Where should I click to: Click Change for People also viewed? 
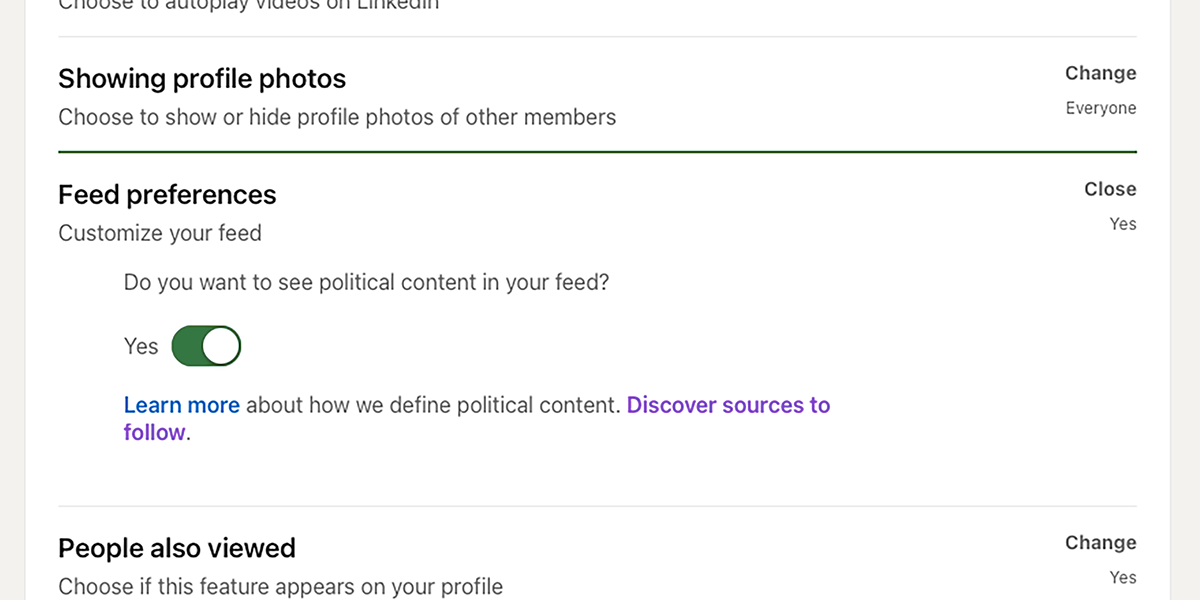click(1100, 542)
